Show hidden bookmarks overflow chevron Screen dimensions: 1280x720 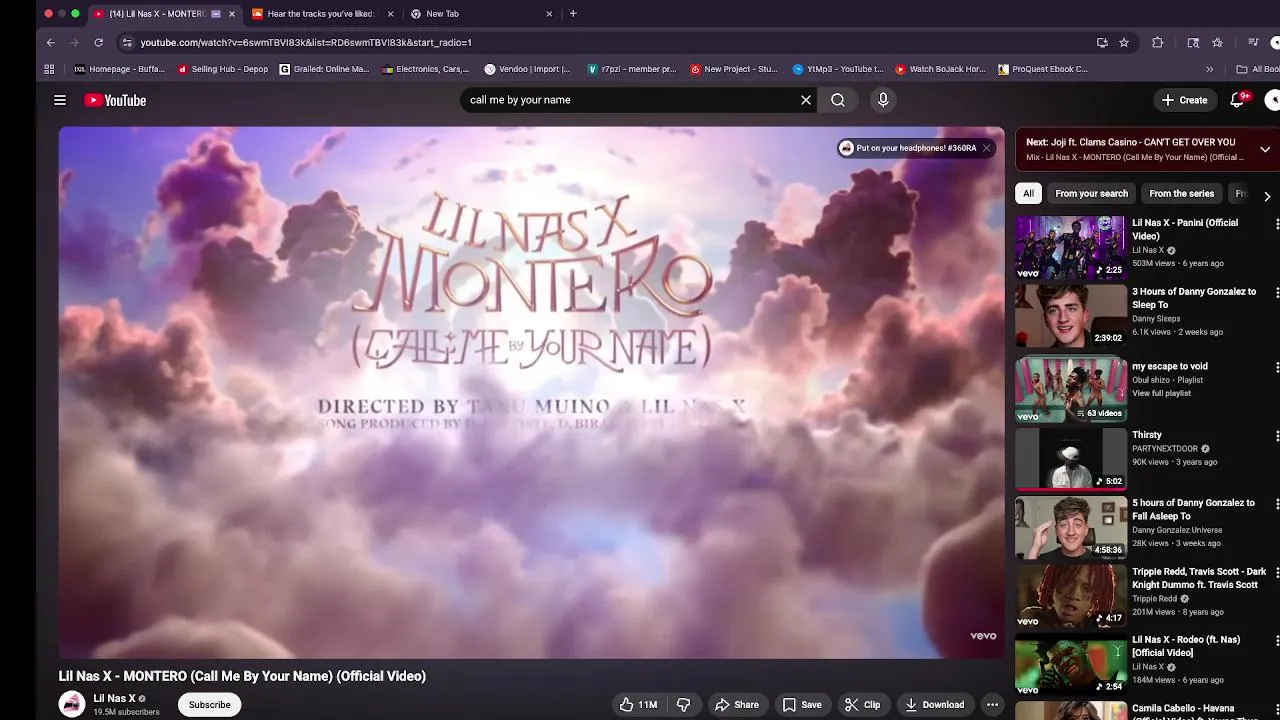tap(1210, 70)
